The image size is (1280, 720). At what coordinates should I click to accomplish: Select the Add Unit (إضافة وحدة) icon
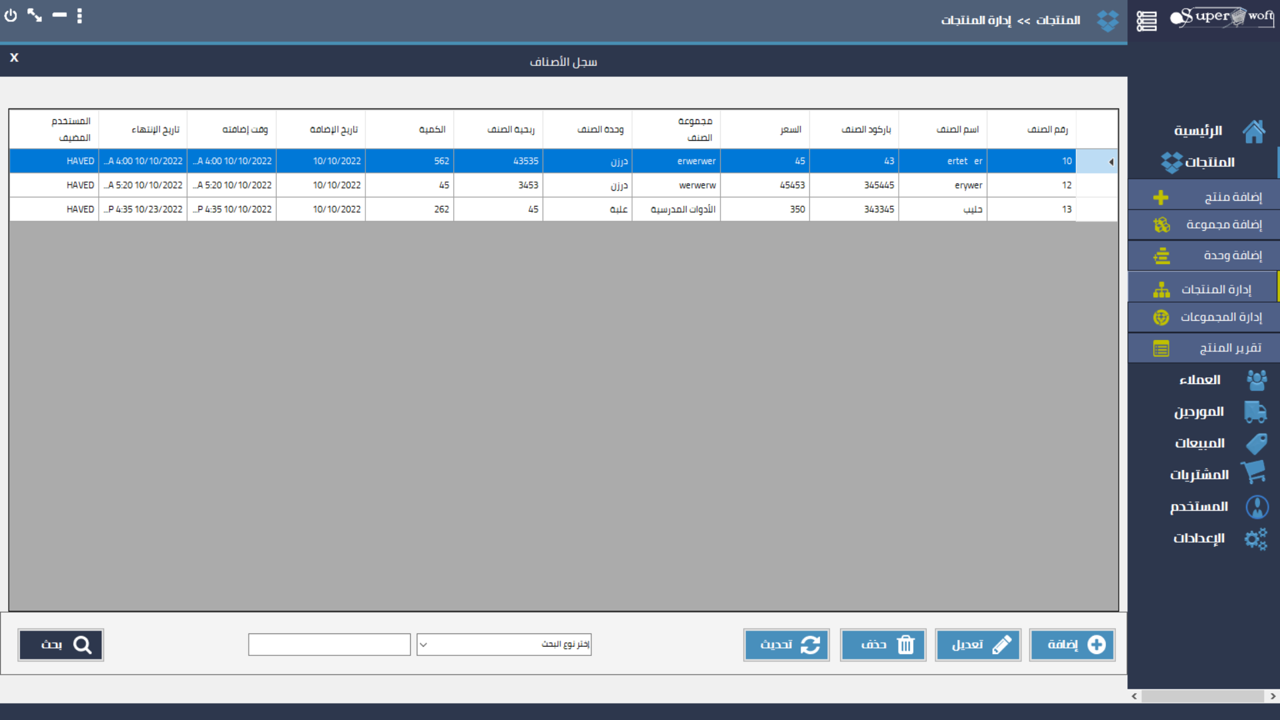1160,255
